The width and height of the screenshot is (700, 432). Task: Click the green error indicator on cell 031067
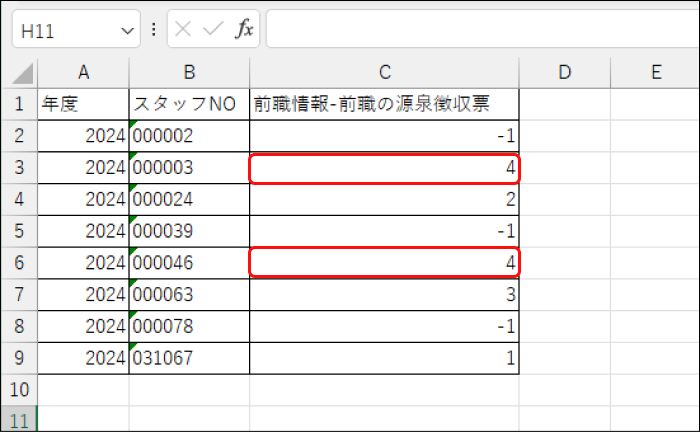pyautogui.click(x=132, y=345)
